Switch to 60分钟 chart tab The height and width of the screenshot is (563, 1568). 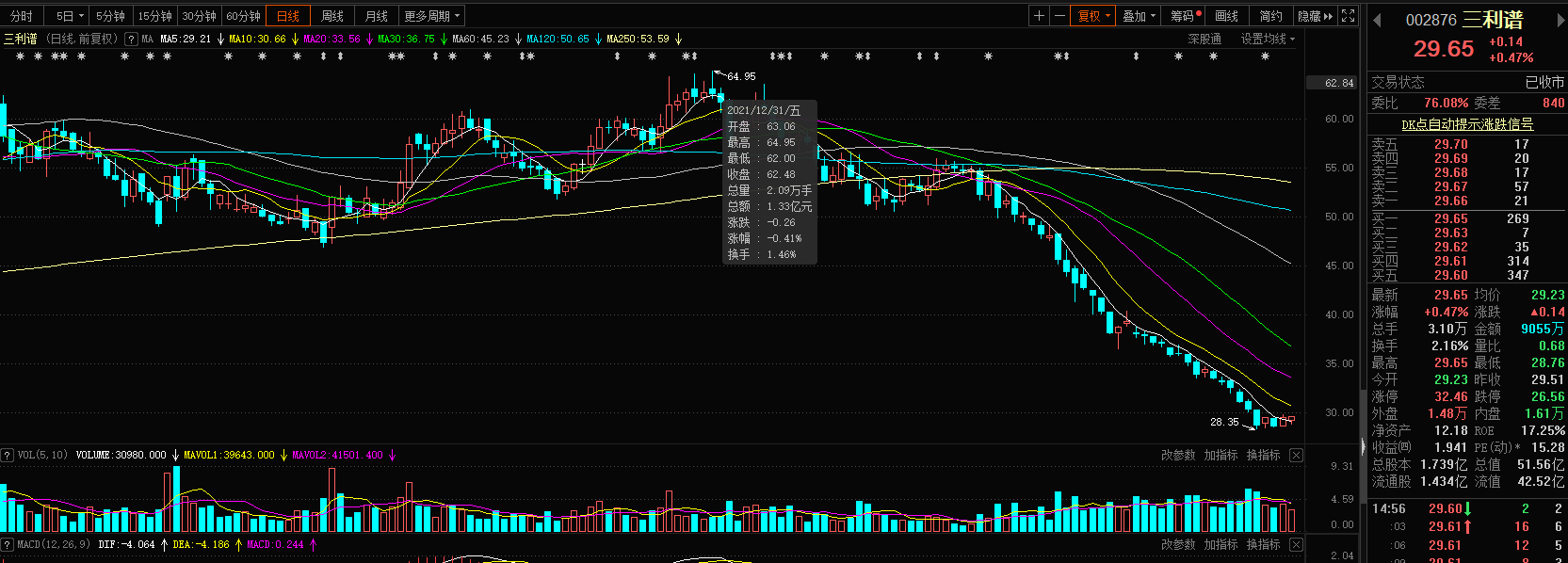(244, 16)
